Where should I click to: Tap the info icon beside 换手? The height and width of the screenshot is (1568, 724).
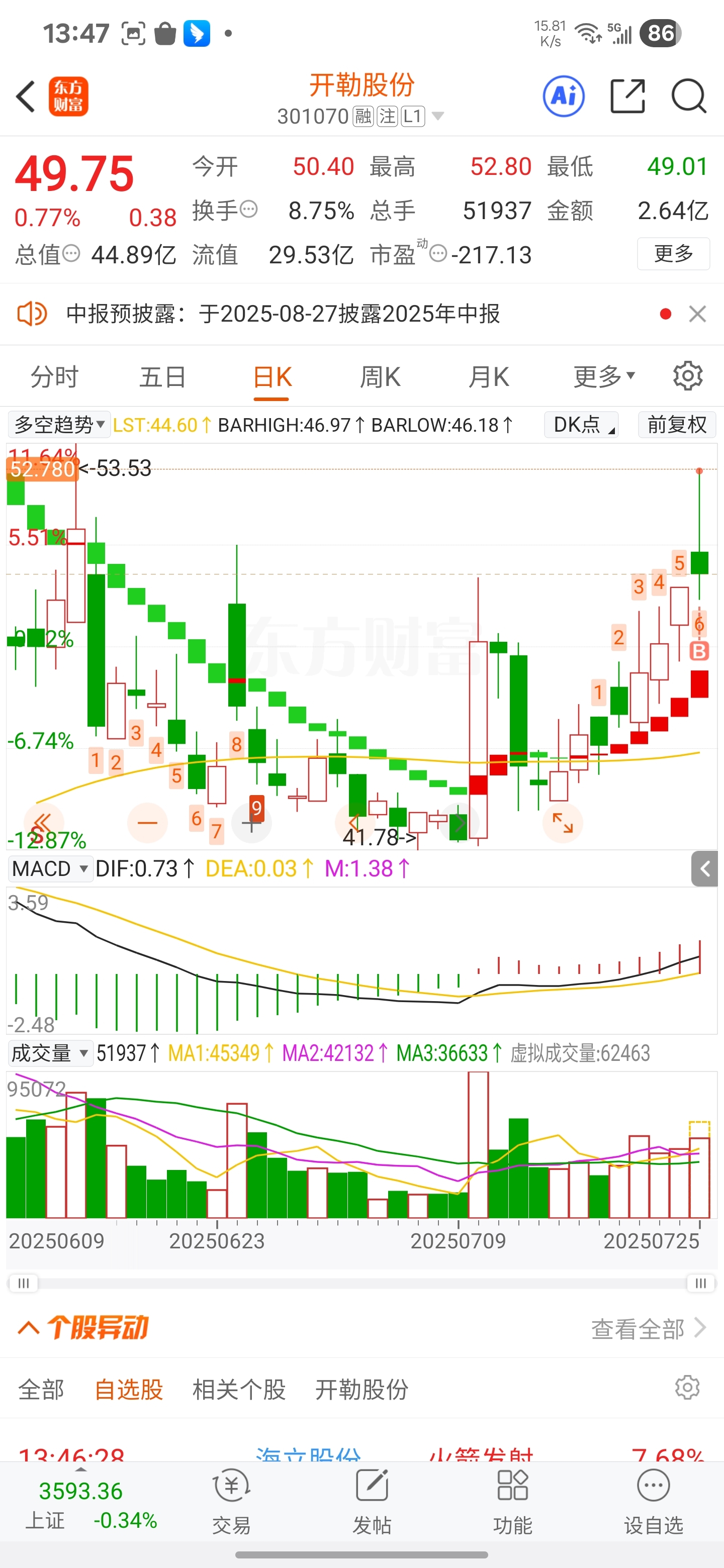[248, 210]
